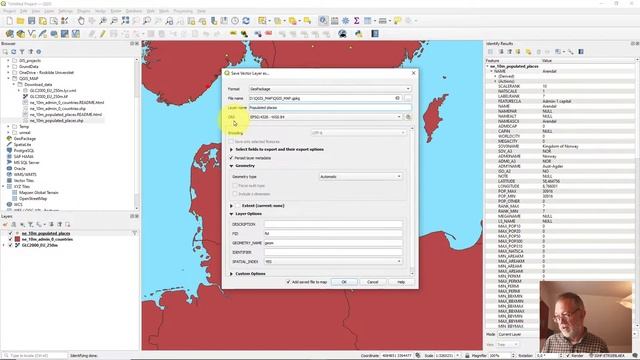Click the New SpatiaLite Layer feather icon
640x360 pixels.
[42, 34]
